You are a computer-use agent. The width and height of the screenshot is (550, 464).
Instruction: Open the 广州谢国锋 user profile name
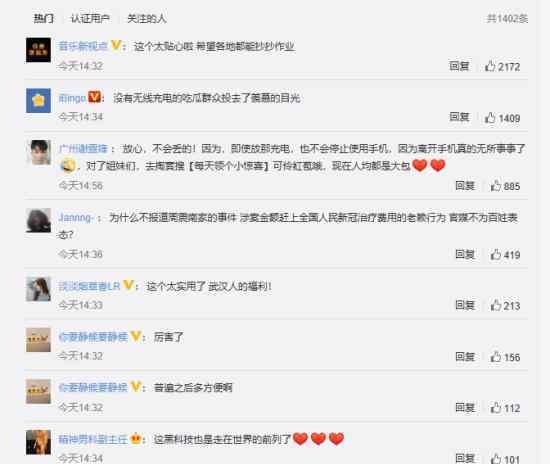click(x=83, y=148)
